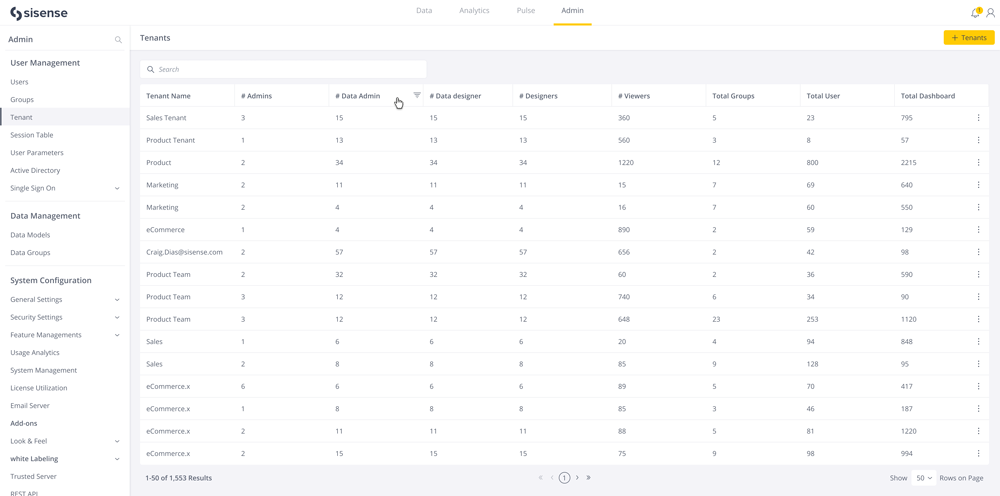1000x496 pixels.
Task: Expand Single Sign On section
Action: (117, 189)
